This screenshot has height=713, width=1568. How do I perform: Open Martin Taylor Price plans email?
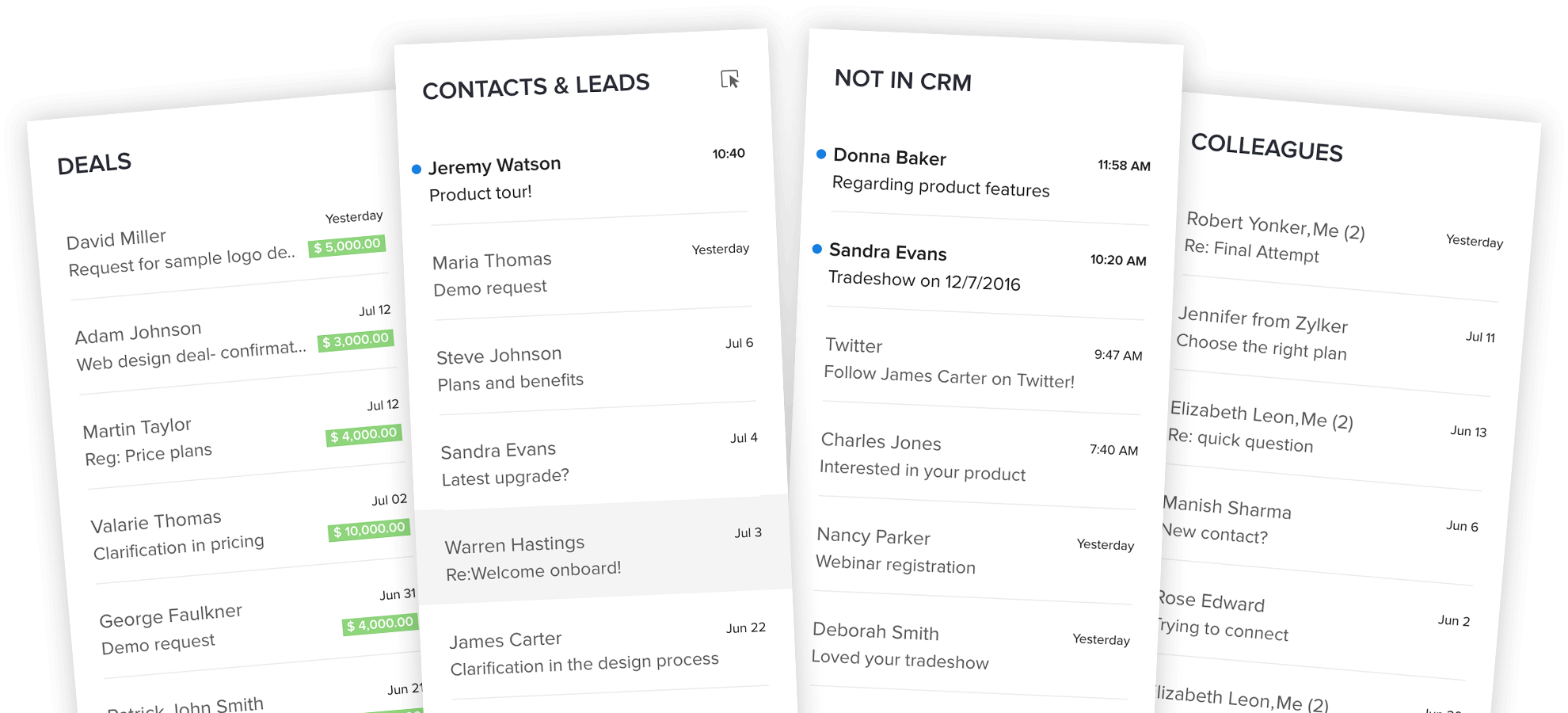[x=198, y=440]
